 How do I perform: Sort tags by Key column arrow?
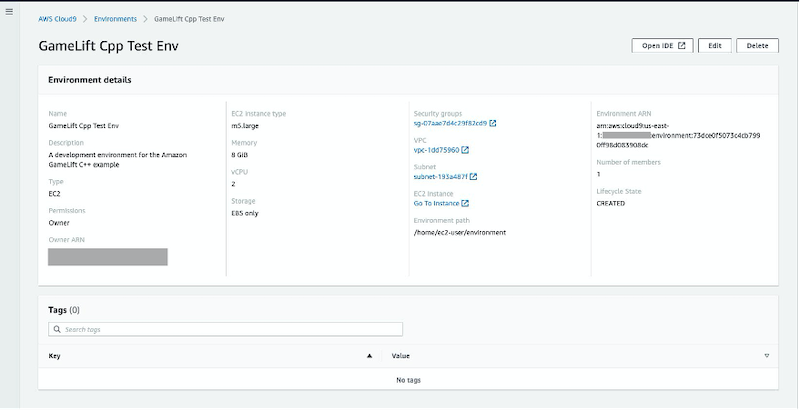pos(369,356)
